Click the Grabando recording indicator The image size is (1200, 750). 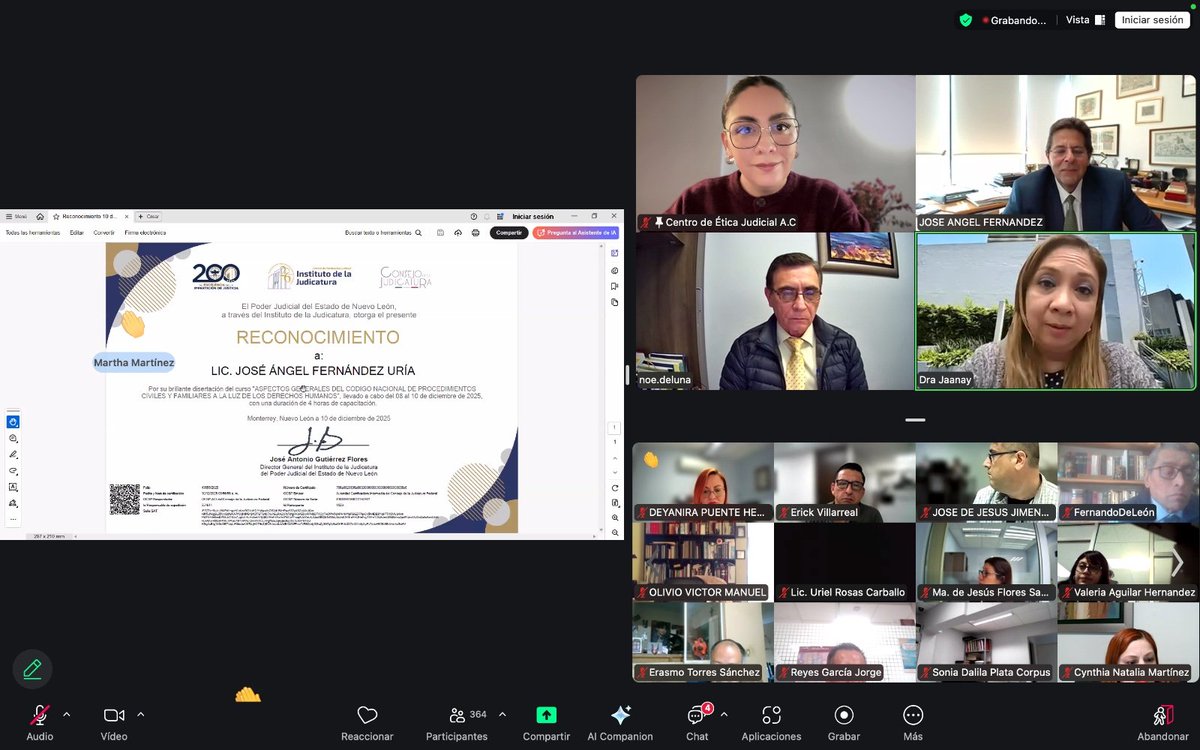1016,20
